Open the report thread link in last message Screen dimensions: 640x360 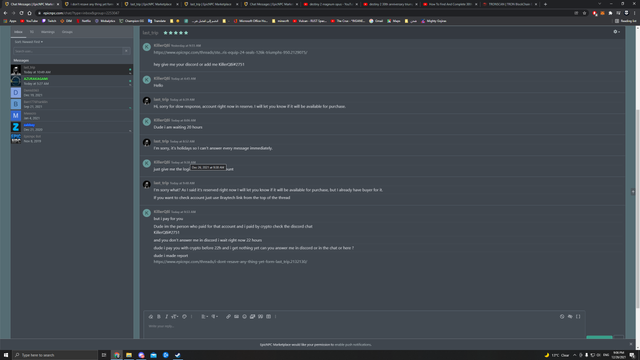(x=230, y=262)
